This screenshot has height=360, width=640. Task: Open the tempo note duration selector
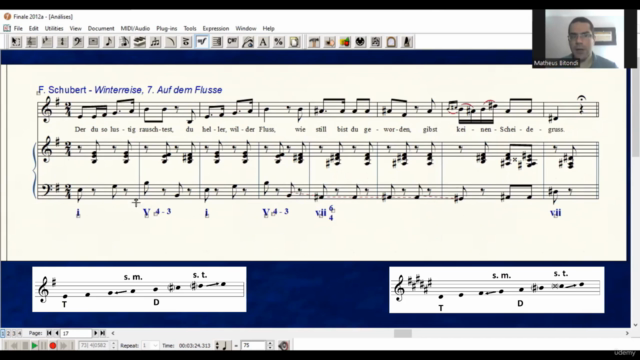click(x=222, y=346)
